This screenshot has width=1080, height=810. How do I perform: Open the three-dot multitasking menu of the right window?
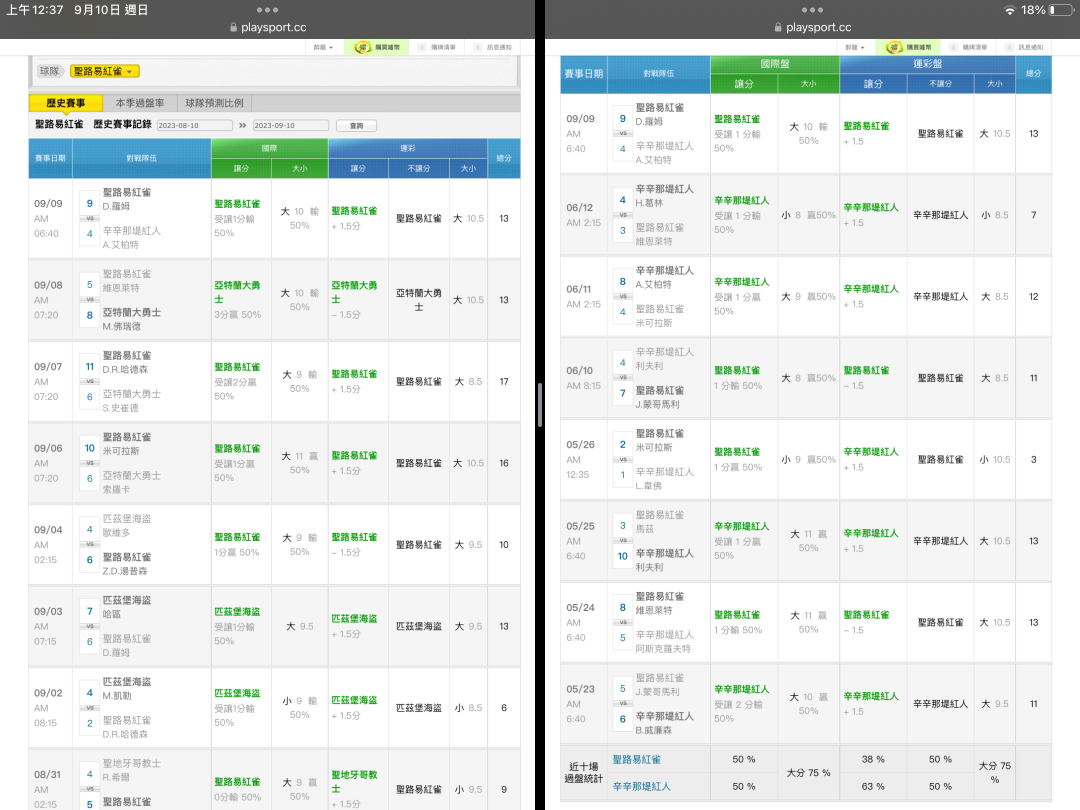[x=812, y=10]
